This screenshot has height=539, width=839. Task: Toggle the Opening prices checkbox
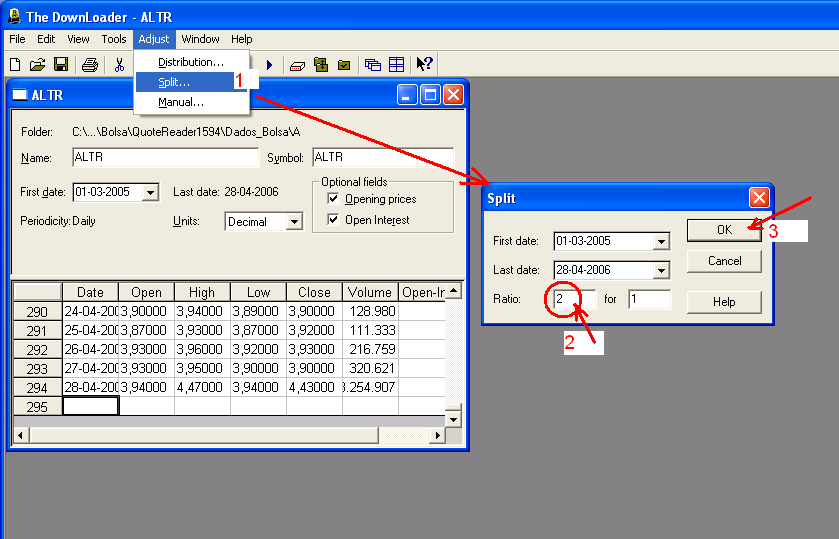[x=333, y=199]
